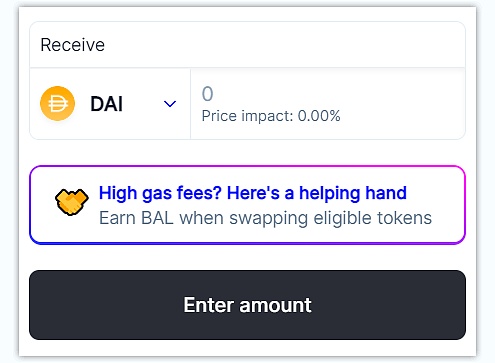Click "helping hand" in the banner title
The width and height of the screenshot is (495, 363).
353,193
